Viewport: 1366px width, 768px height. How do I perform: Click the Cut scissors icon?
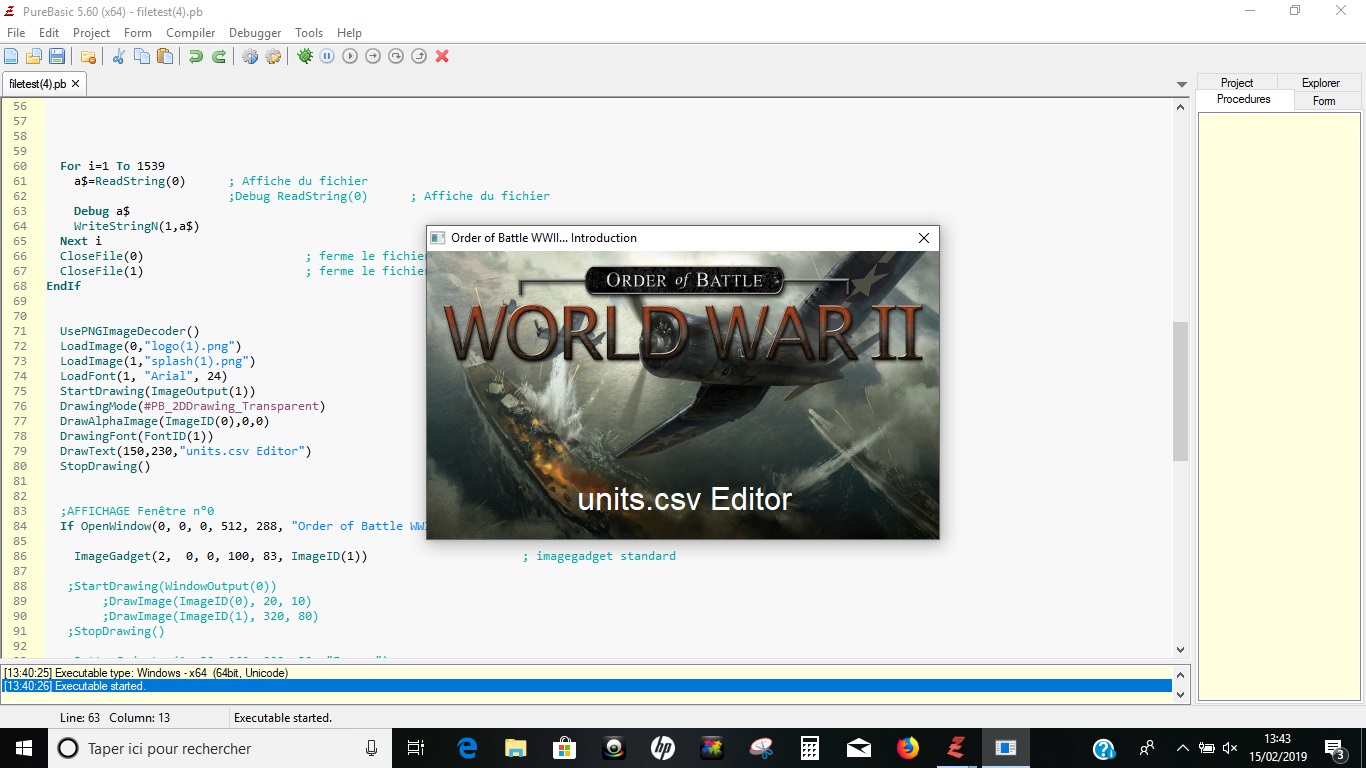(x=118, y=56)
